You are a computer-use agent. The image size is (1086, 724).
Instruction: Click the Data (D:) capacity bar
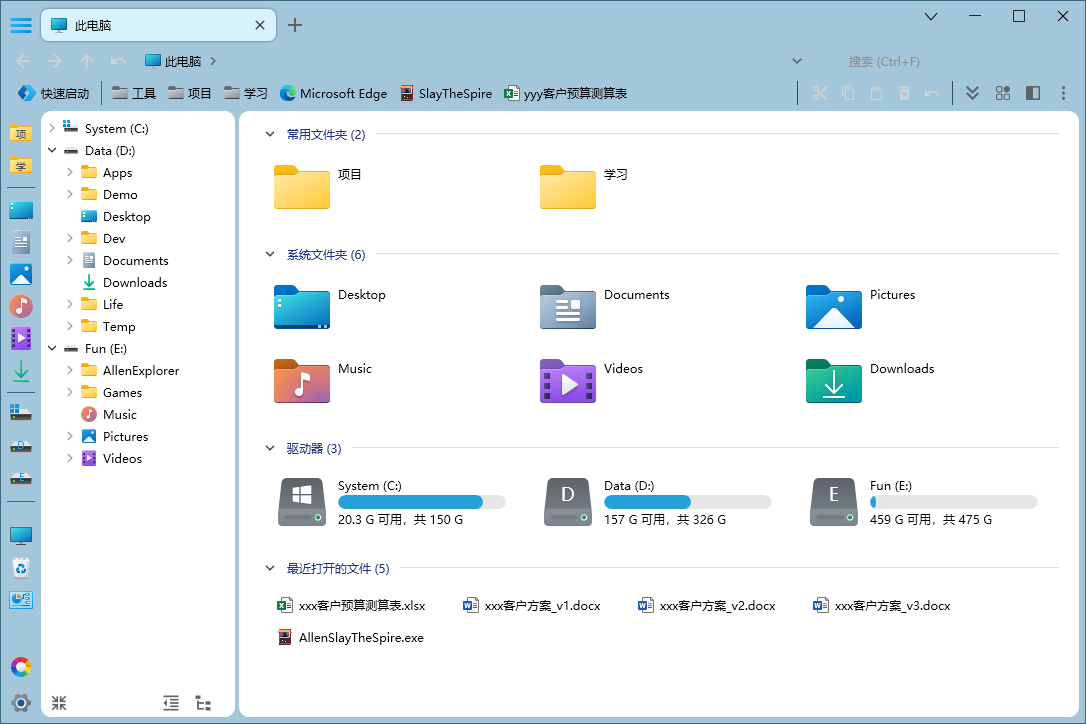coord(687,501)
